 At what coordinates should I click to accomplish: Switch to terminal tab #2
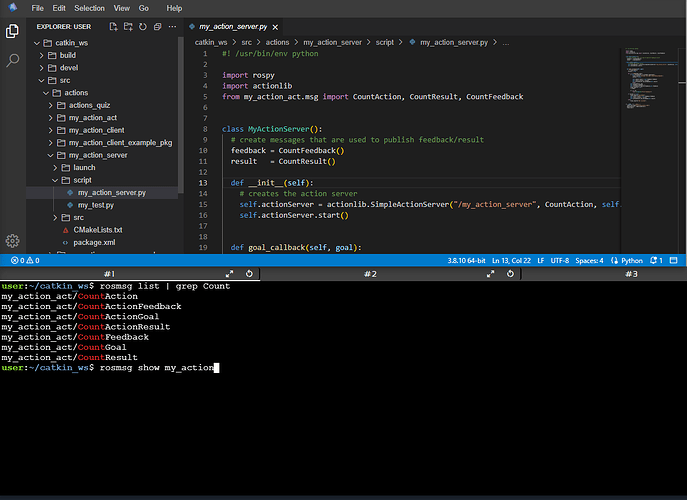[x=371, y=274]
